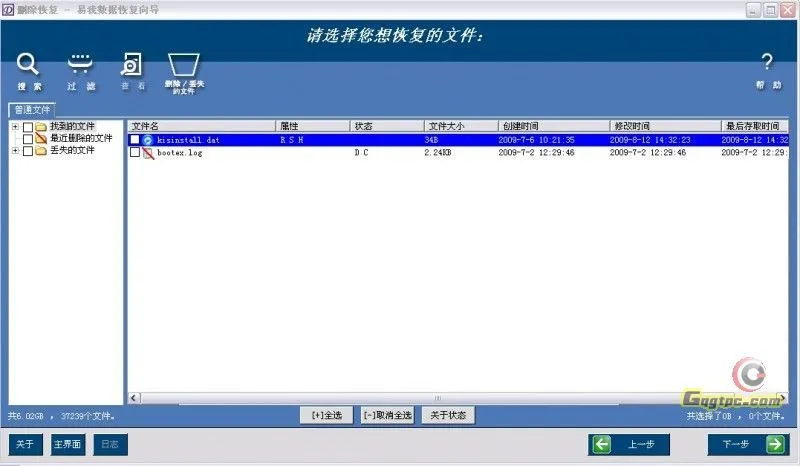Open the Help (帮助) question mark

point(767,62)
